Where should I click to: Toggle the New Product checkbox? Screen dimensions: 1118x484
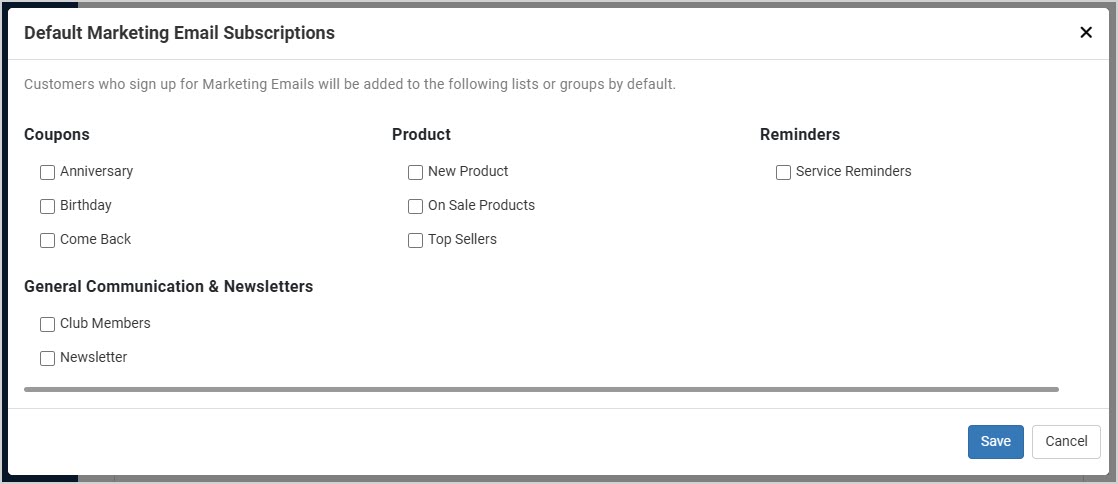[x=415, y=173]
